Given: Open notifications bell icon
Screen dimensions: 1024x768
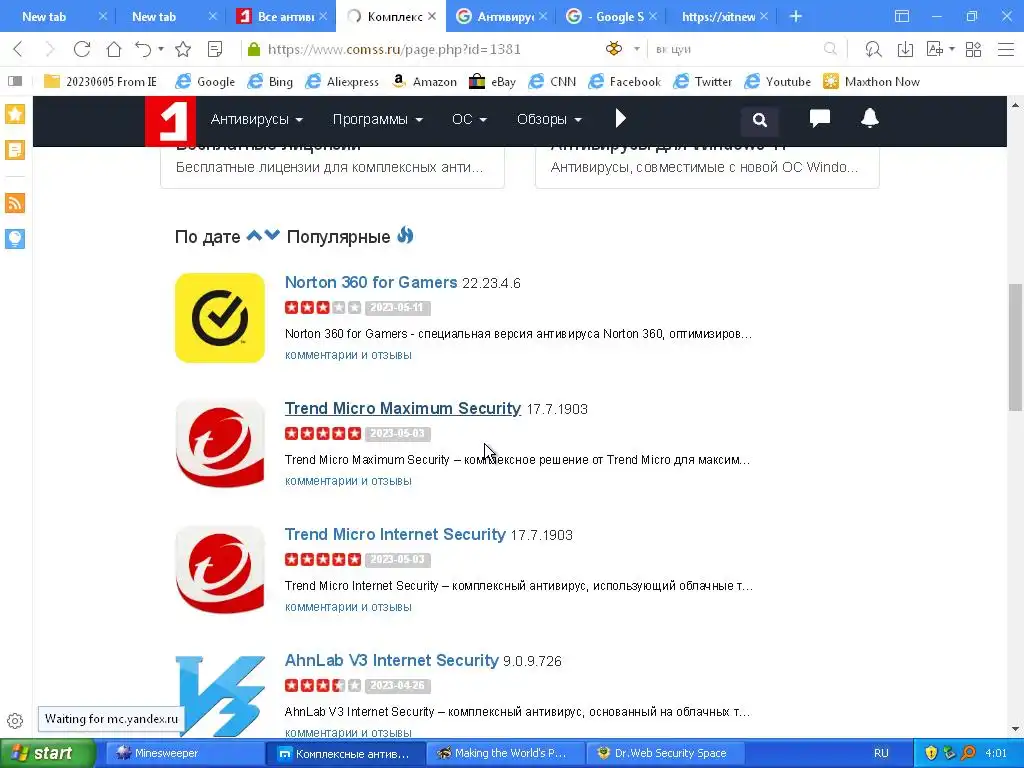Looking at the screenshot, I should 869,118.
